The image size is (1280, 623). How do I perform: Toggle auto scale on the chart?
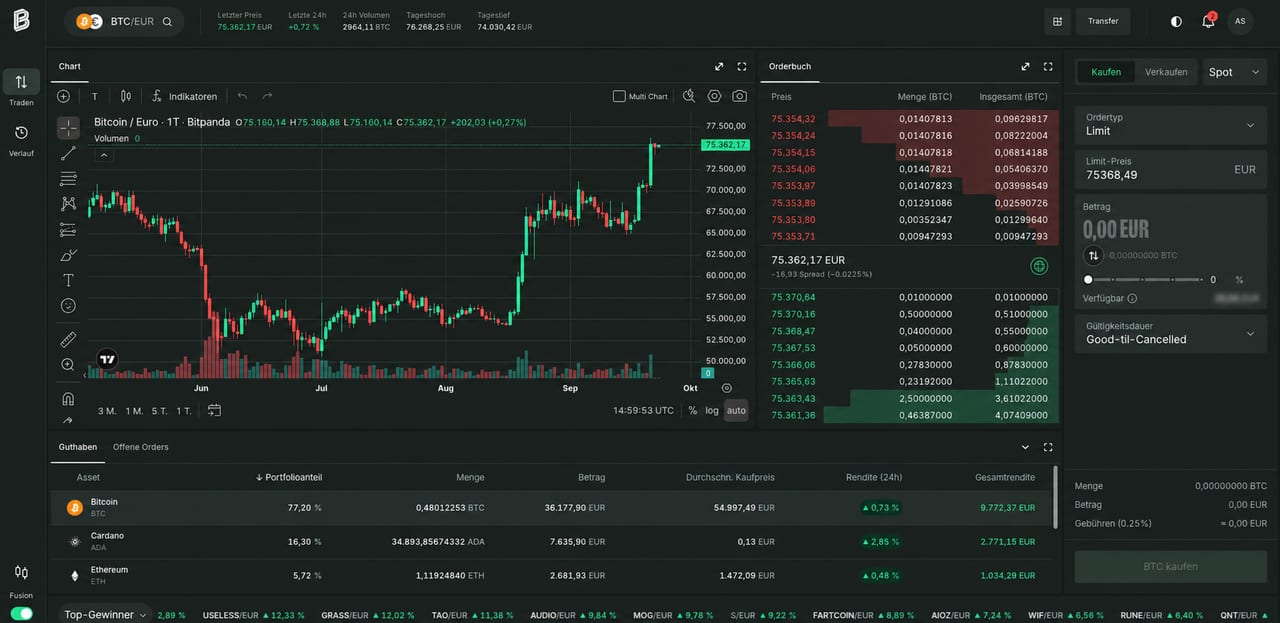click(x=736, y=410)
